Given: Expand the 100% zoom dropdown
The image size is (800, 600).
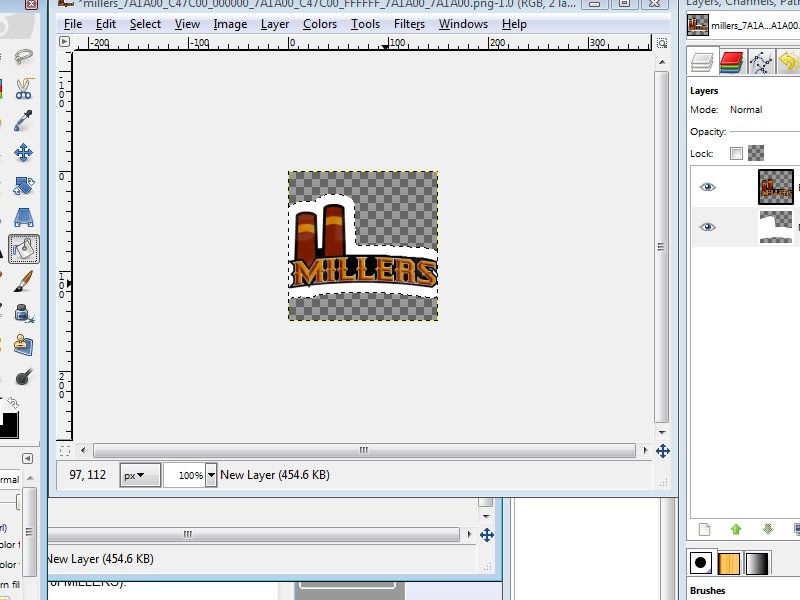Looking at the screenshot, I should [210, 475].
